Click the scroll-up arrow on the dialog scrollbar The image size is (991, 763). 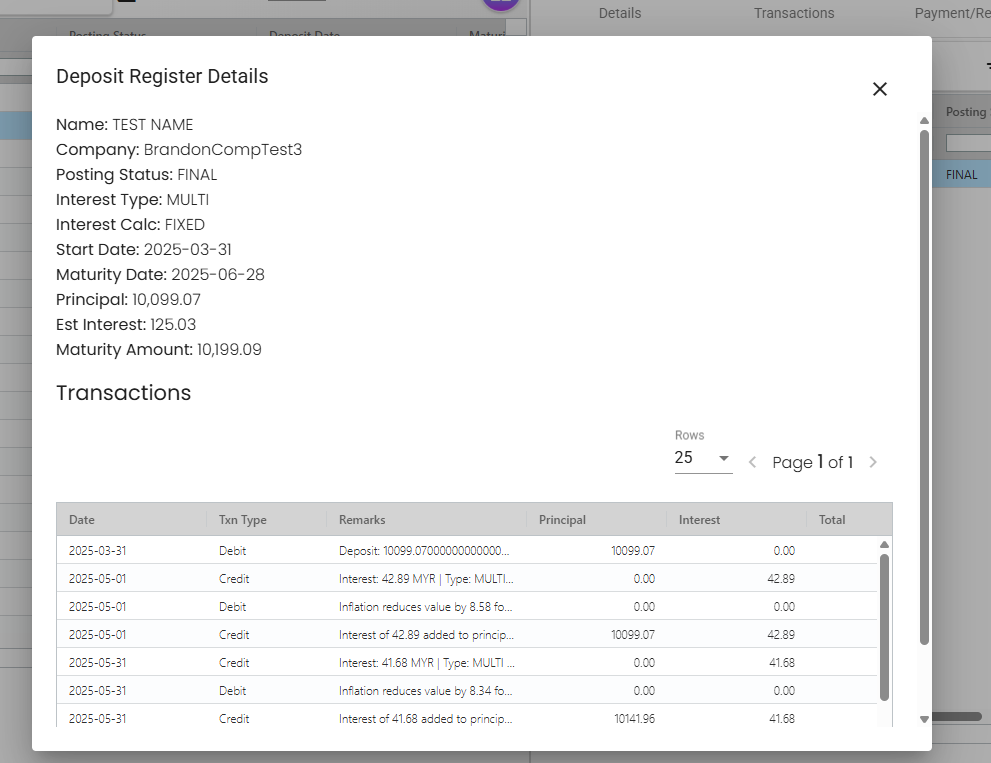[923, 119]
